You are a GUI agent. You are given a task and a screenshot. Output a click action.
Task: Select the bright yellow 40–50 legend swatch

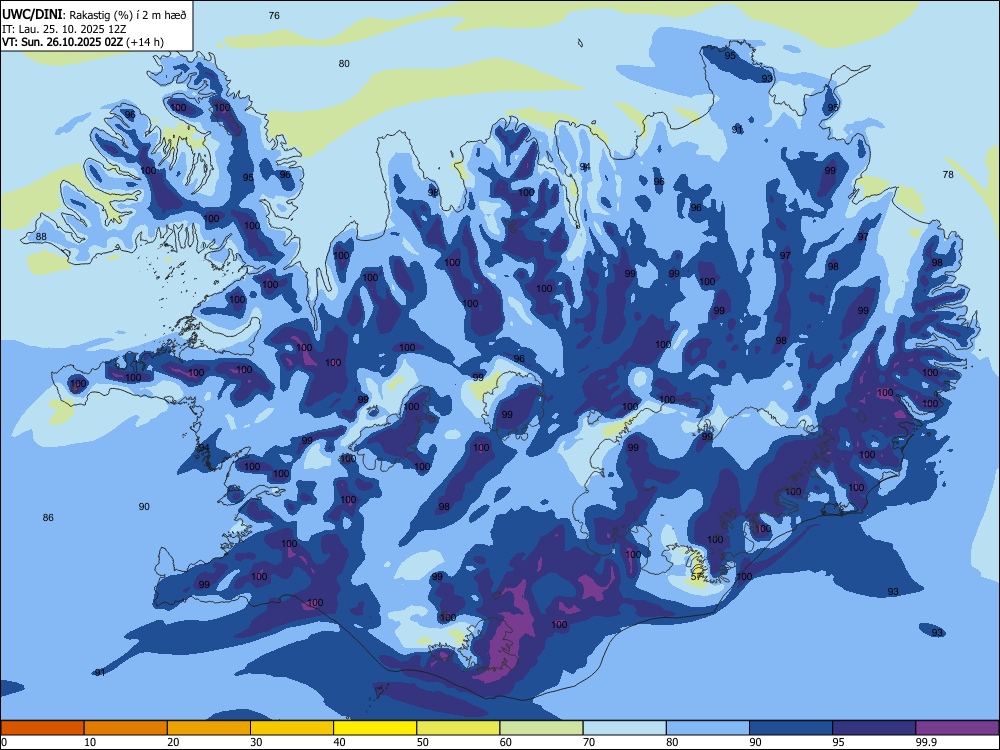[x=375, y=728]
